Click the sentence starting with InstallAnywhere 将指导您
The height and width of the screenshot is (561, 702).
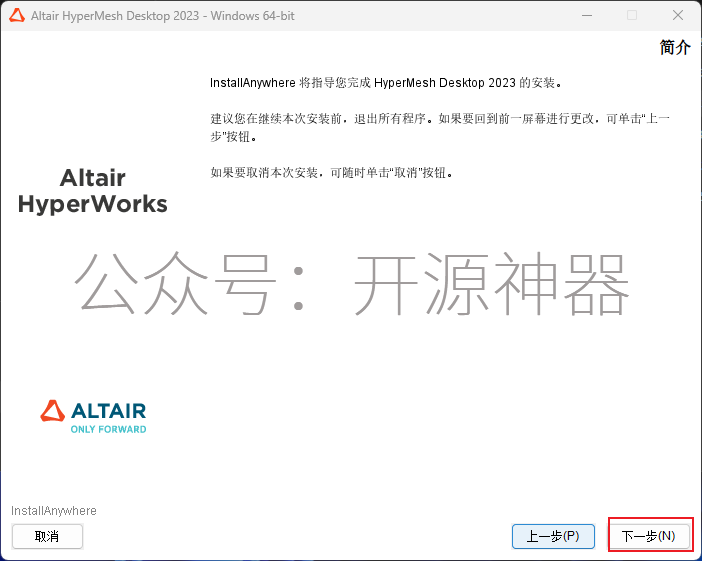[x=385, y=83]
